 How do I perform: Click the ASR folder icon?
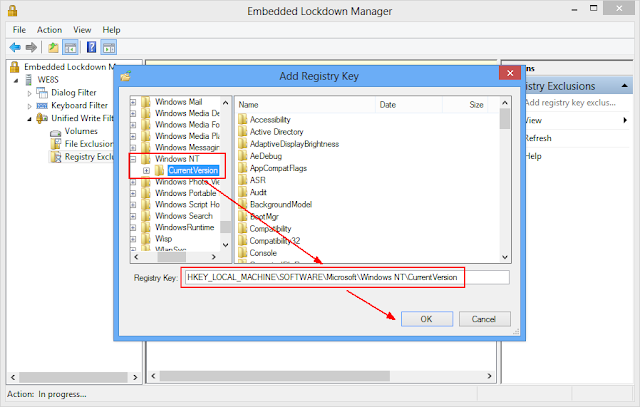pos(242,180)
